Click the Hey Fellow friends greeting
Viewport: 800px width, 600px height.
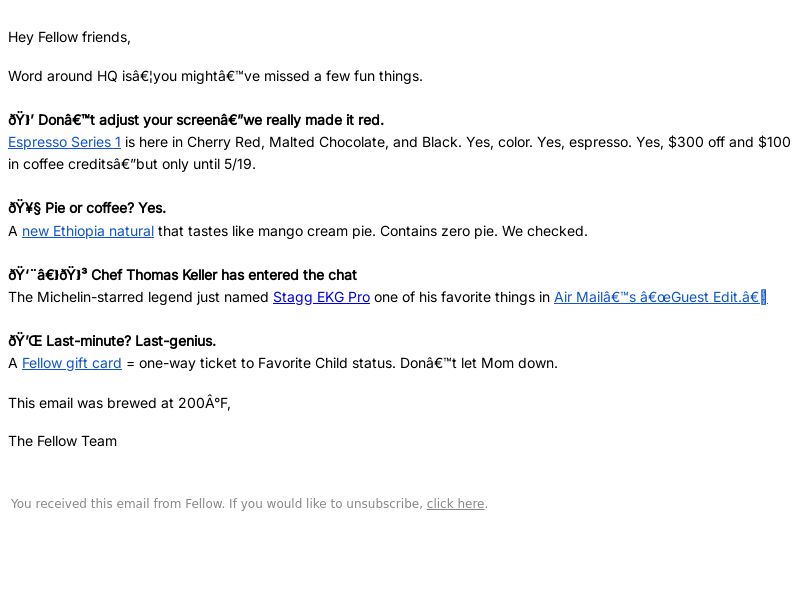69,37
